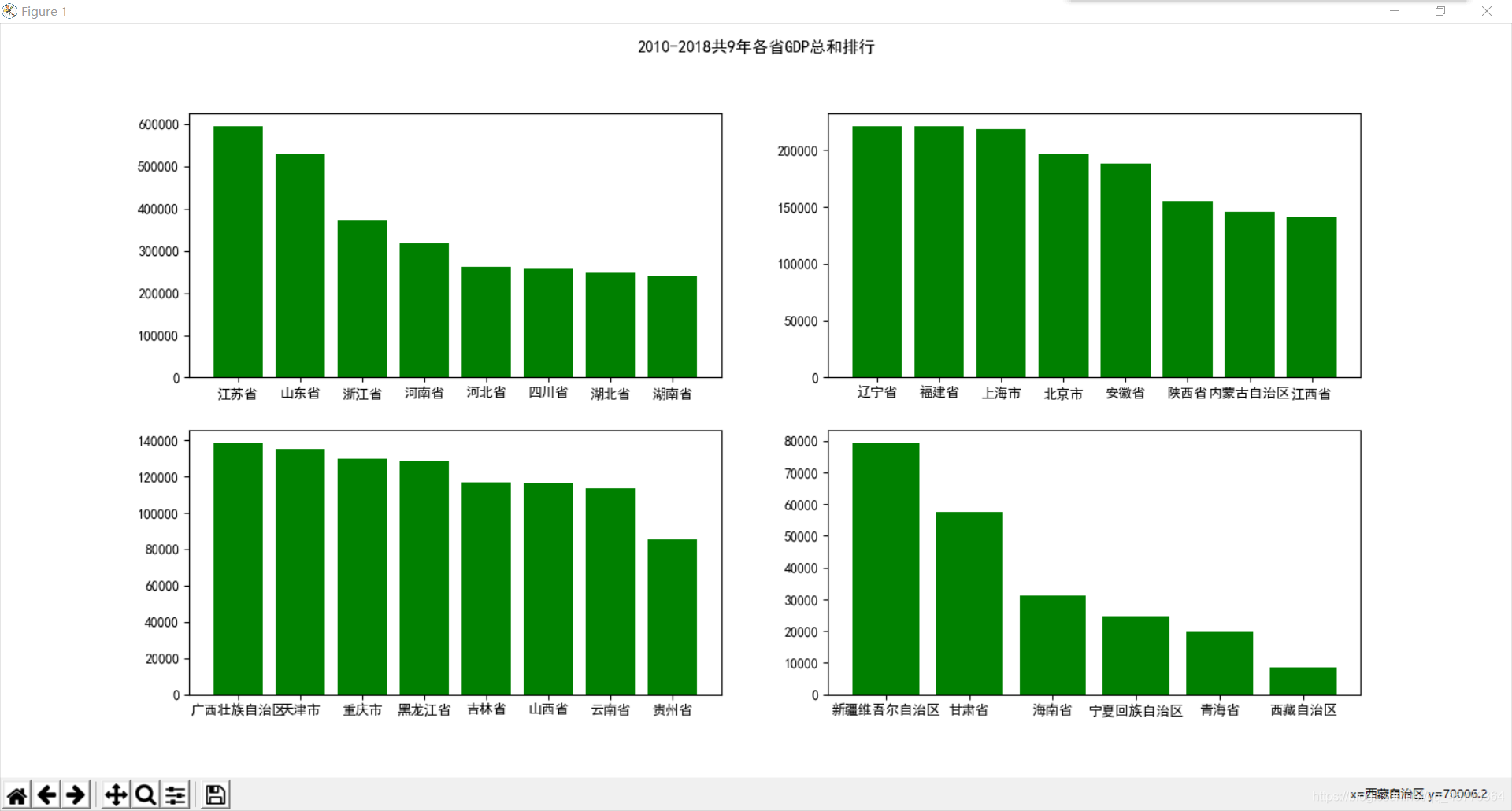Reset the view with the Home icon
The height and width of the screenshot is (811, 1512).
click(x=17, y=794)
